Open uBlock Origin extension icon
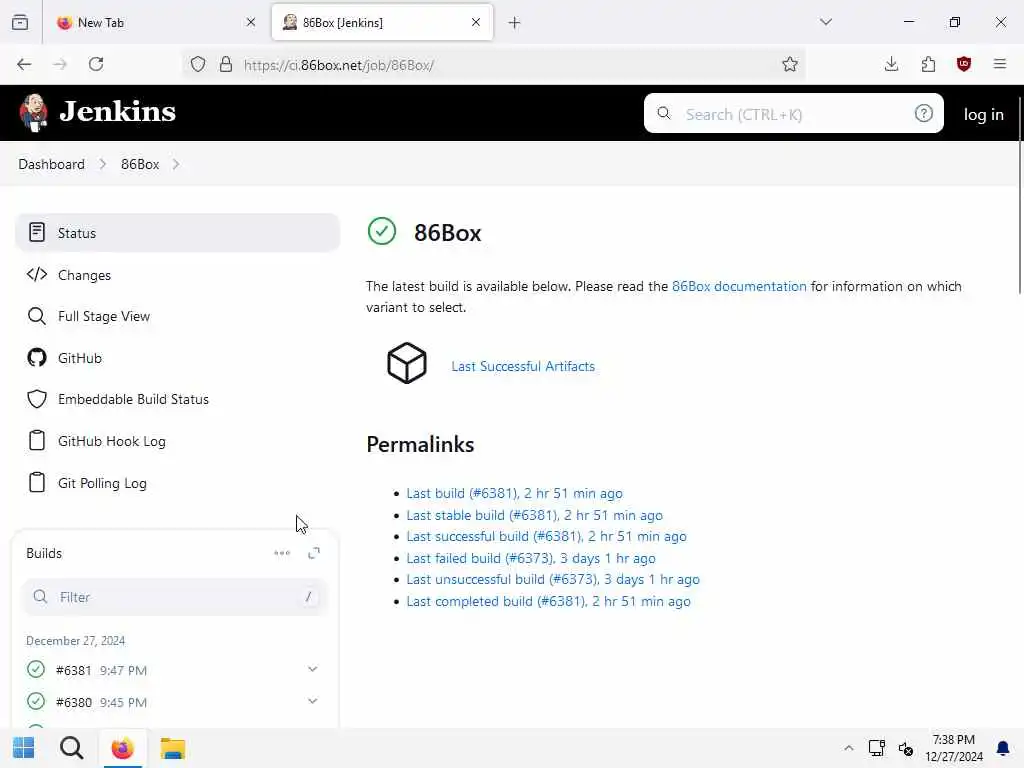 tap(964, 64)
